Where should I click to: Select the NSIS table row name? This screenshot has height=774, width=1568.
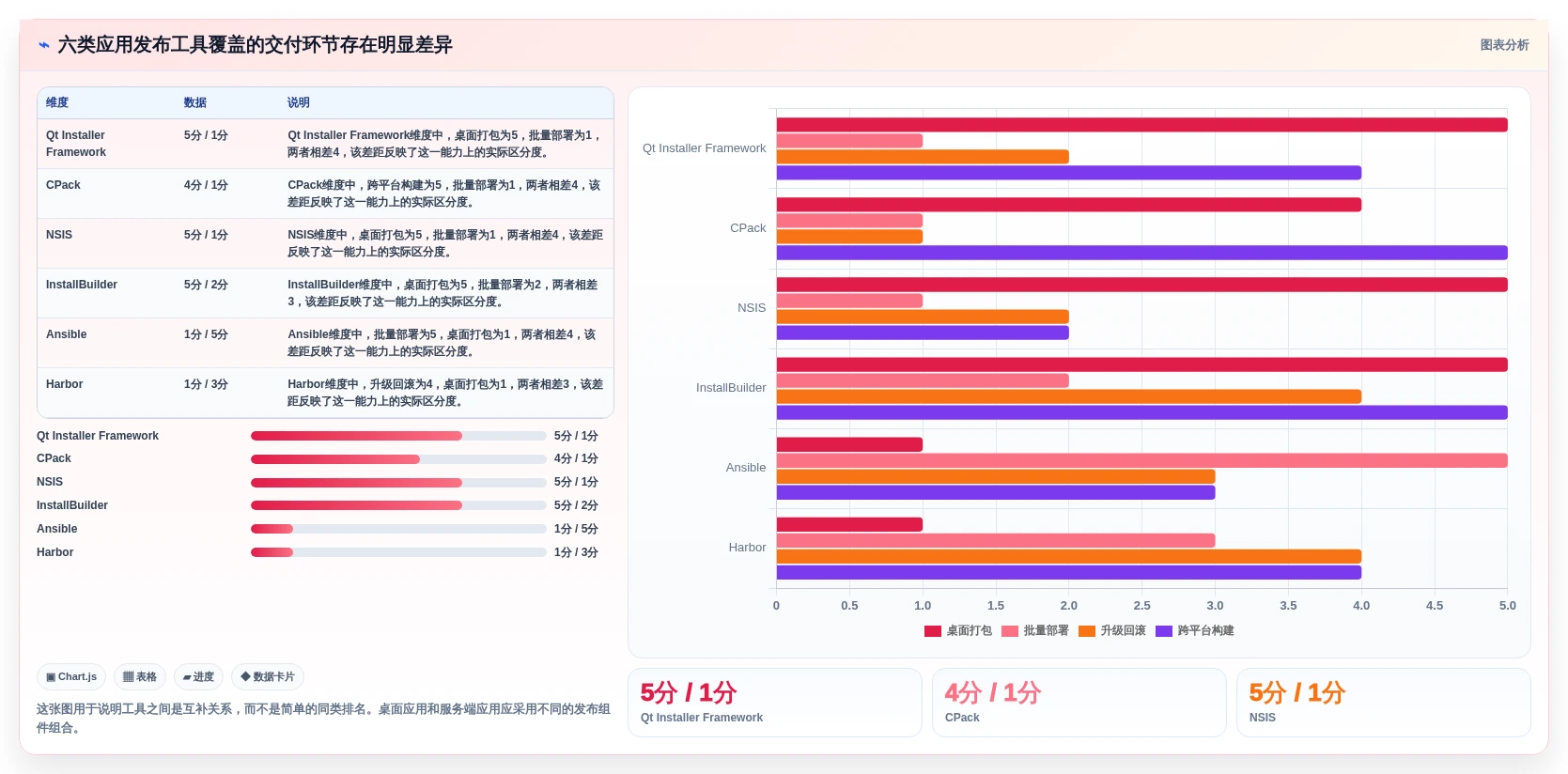[x=59, y=235]
